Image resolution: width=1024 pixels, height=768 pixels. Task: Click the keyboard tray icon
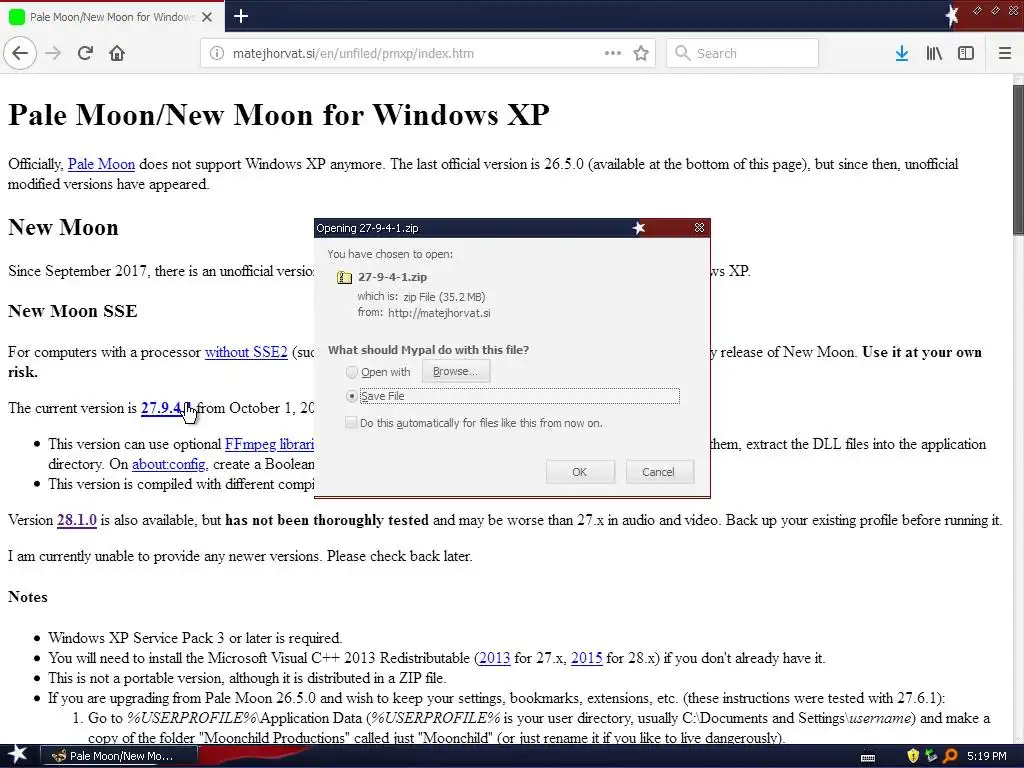tap(868, 757)
